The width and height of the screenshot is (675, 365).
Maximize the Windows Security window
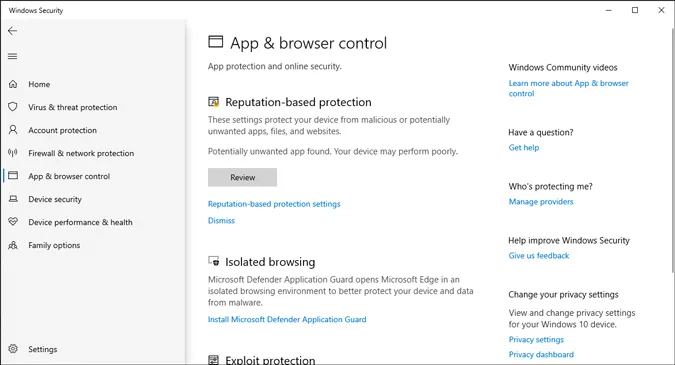tap(635, 10)
